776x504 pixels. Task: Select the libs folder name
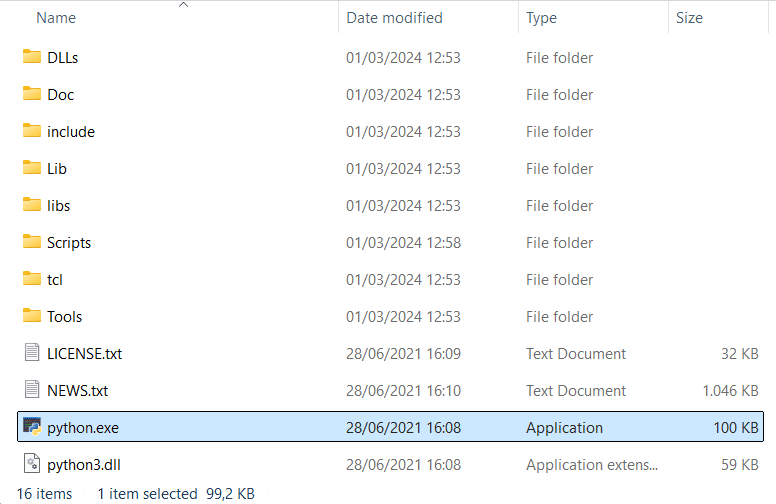click(58, 205)
